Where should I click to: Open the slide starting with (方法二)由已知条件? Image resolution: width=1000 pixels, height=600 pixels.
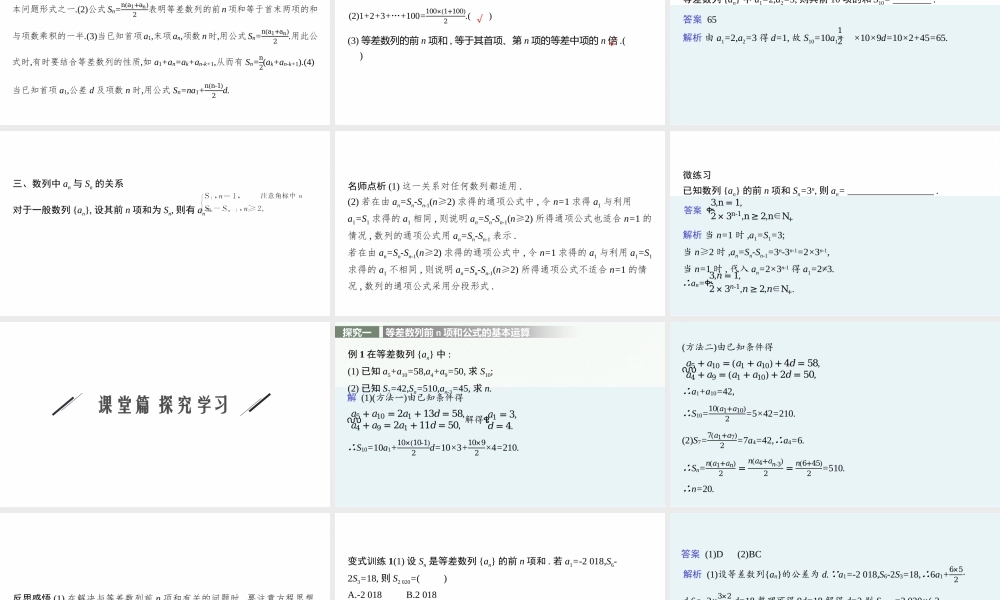click(x=834, y=414)
